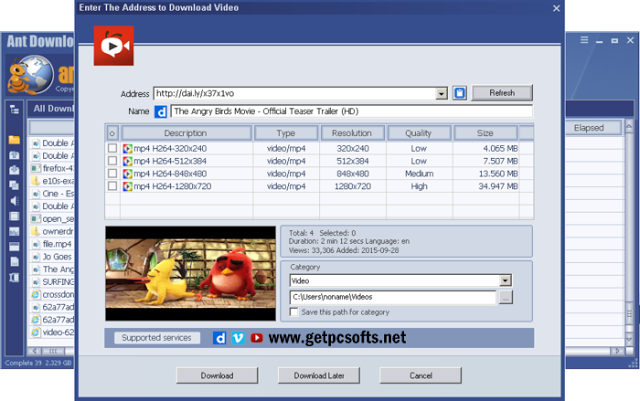The height and width of the screenshot is (401, 640).
Task: Open the Category Video dropdown
Action: [x=505, y=281]
